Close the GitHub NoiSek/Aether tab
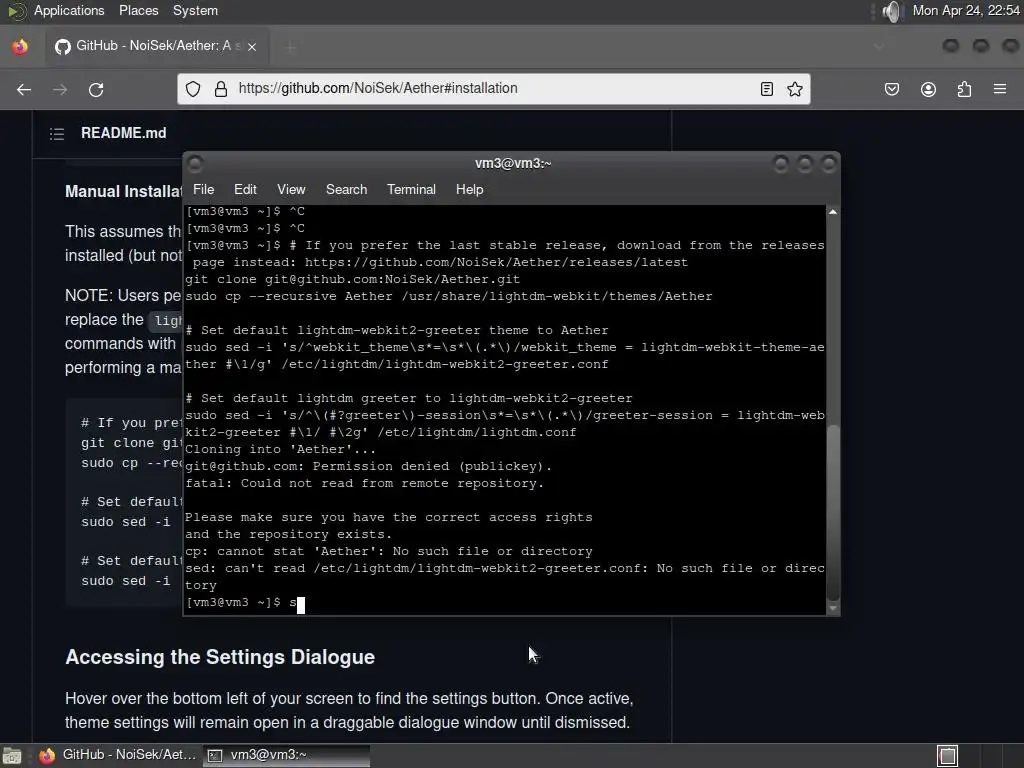1024x768 pixels. point(252,46)
